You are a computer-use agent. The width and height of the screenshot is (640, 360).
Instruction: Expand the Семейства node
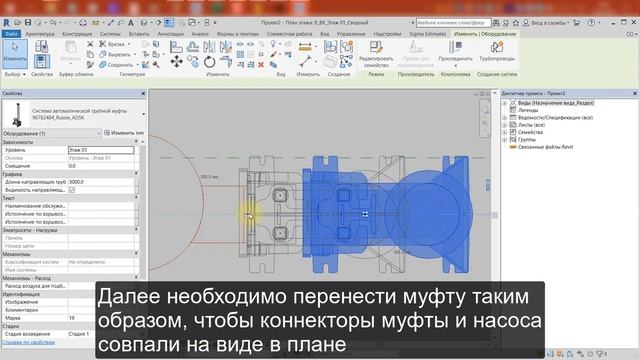click(x=505, y=133)
